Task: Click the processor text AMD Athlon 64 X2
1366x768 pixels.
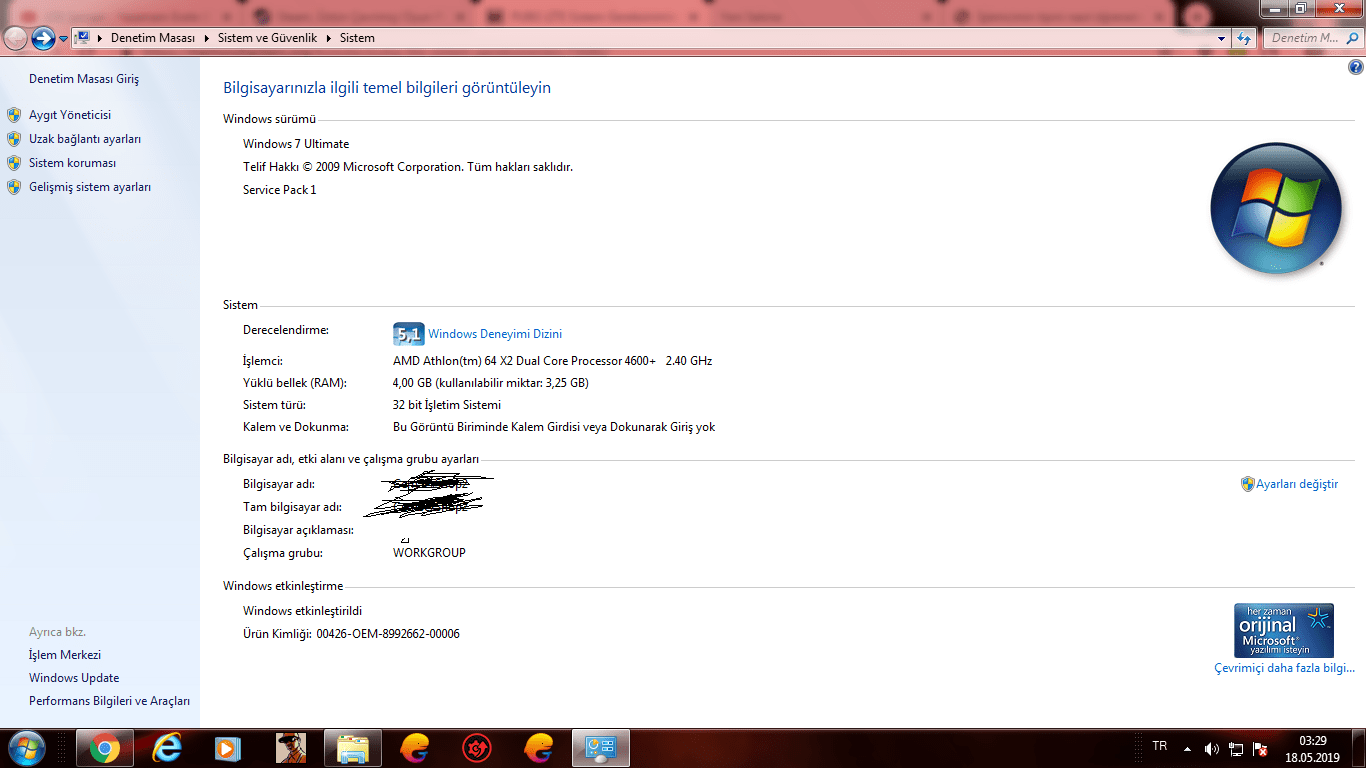Action: click(x=552, y=361)
